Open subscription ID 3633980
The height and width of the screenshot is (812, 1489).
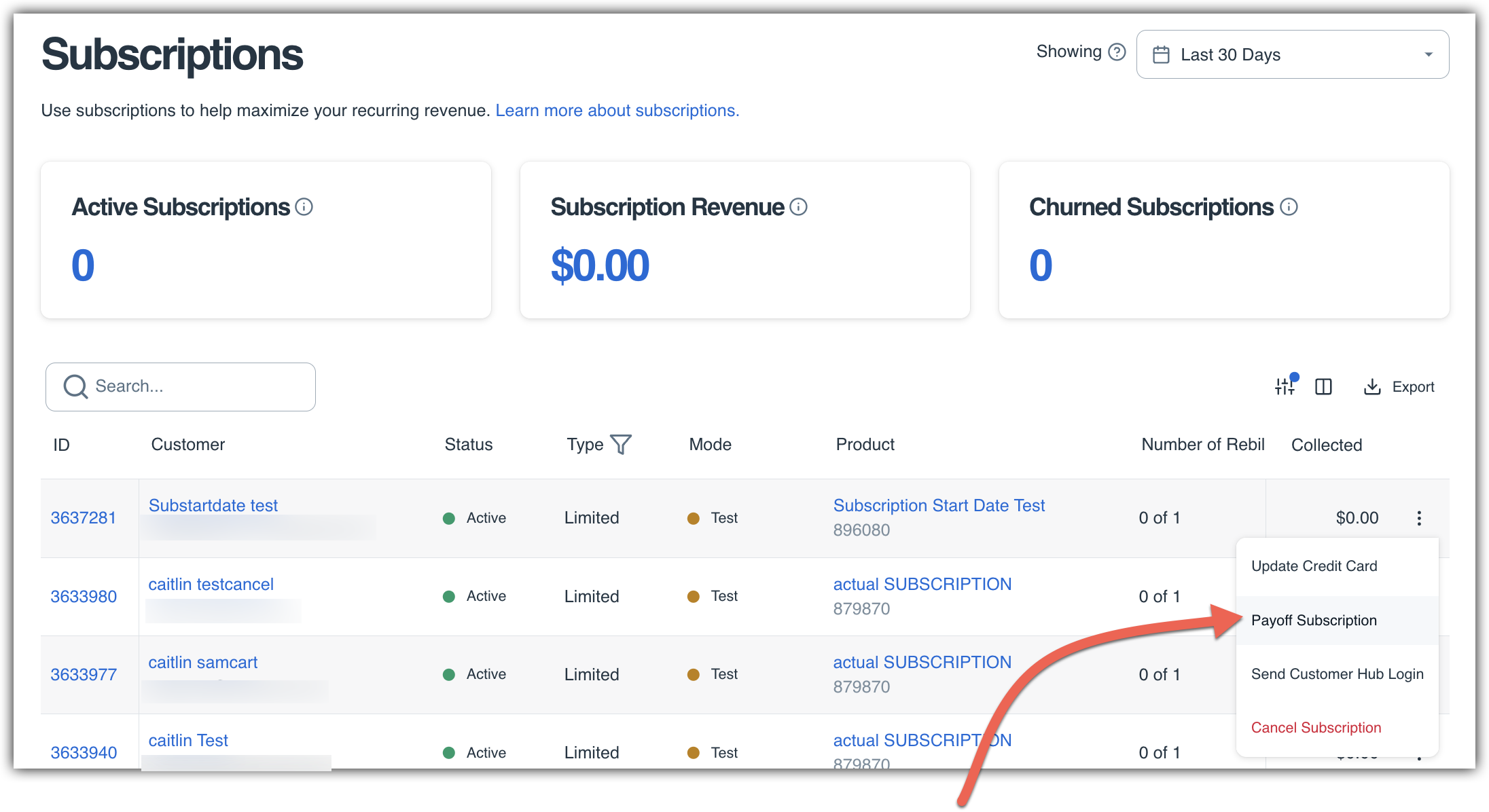84,597
